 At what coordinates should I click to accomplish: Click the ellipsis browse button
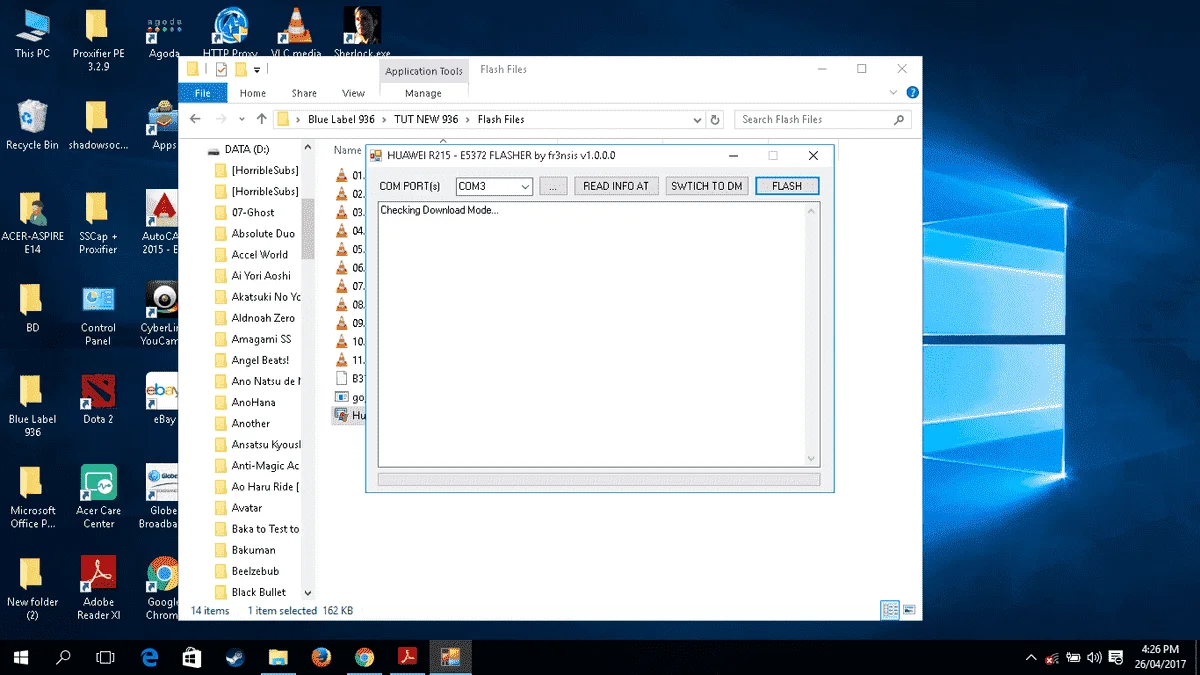coord(553,186)
